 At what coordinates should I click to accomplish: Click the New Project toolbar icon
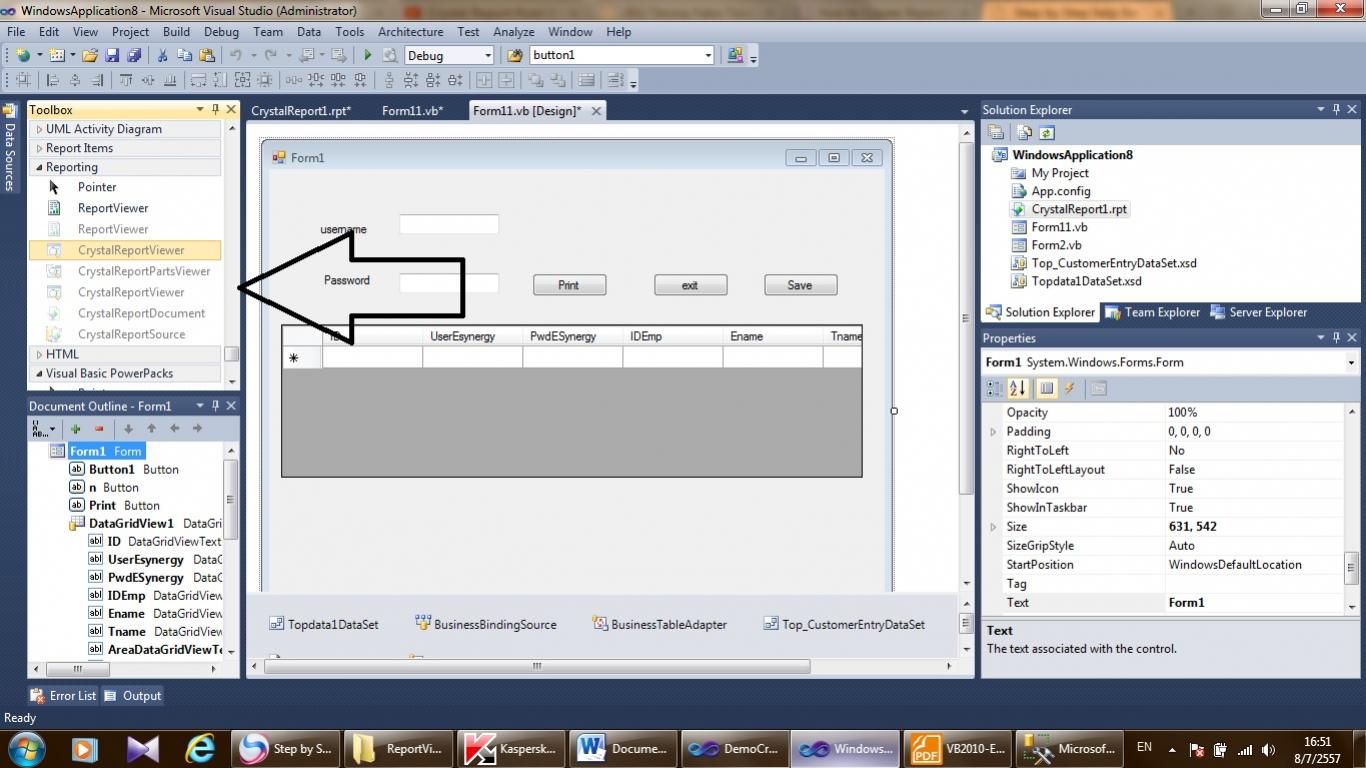22,56
